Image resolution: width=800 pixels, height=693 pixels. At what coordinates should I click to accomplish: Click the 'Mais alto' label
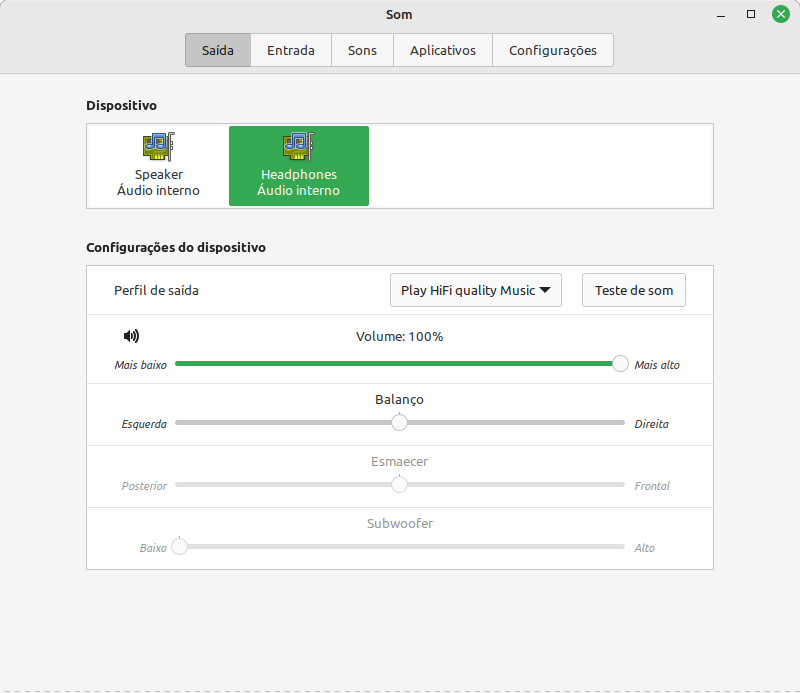click(657, 365)
